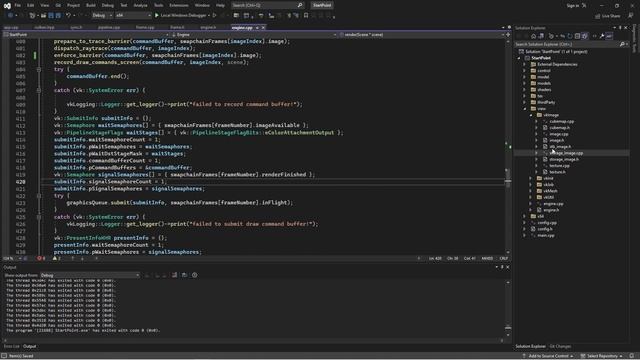Image resolution: width=640 pixels, height=360 pixels.
Task: Click Add to Source Control button
Action: [548, 356]
